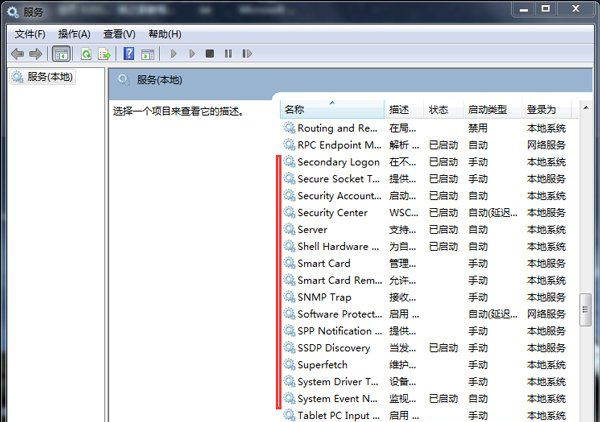
Task: Click the 服务(本地) header in the right pane
Action: click(x=160, y=80)
